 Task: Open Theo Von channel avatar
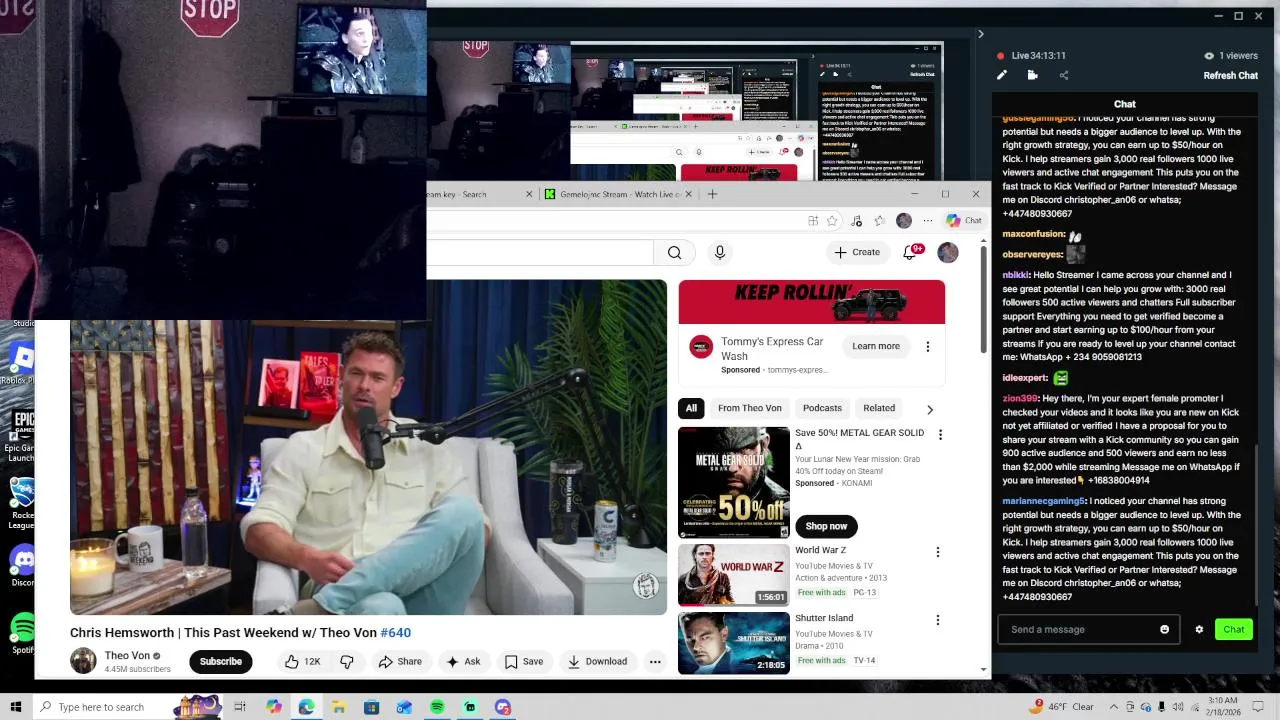point(83,661)
